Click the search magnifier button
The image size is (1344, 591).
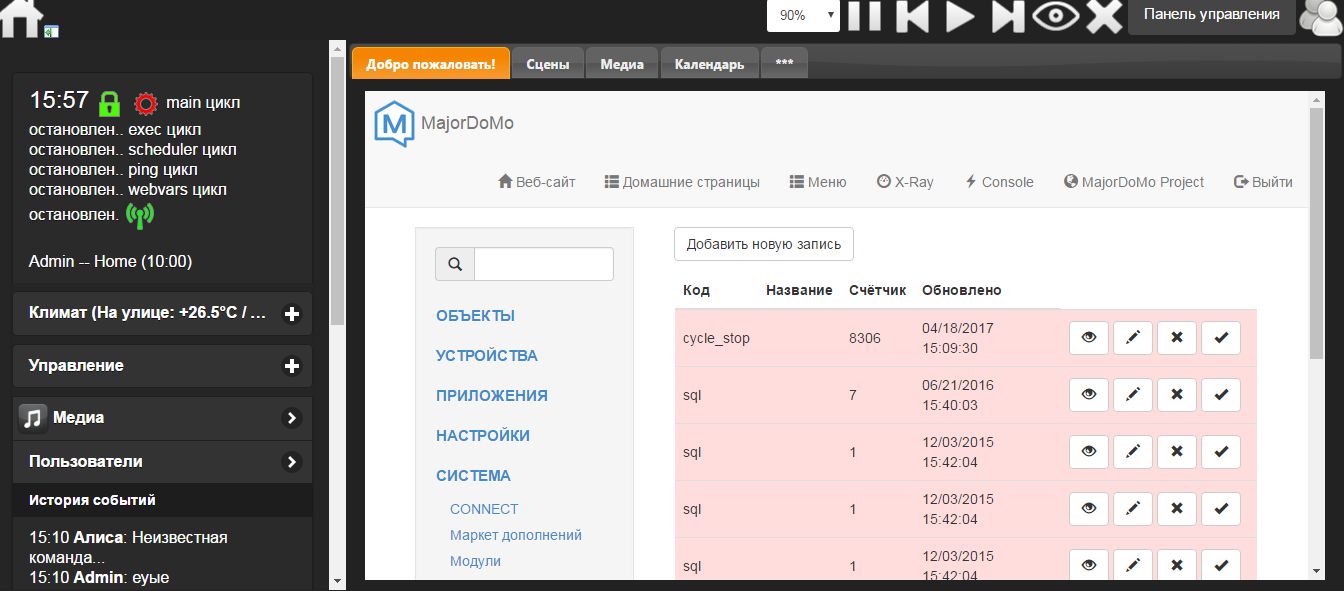point(455,264)
